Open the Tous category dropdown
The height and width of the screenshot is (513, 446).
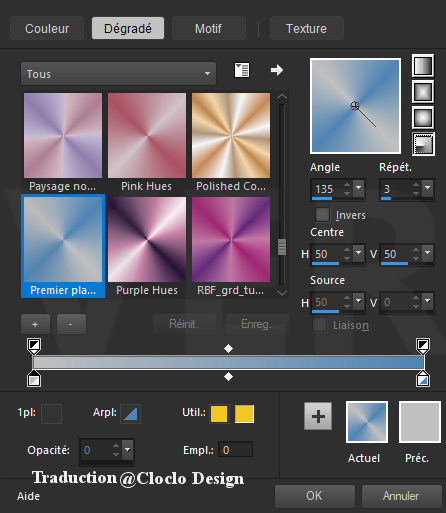click(118, 73)
